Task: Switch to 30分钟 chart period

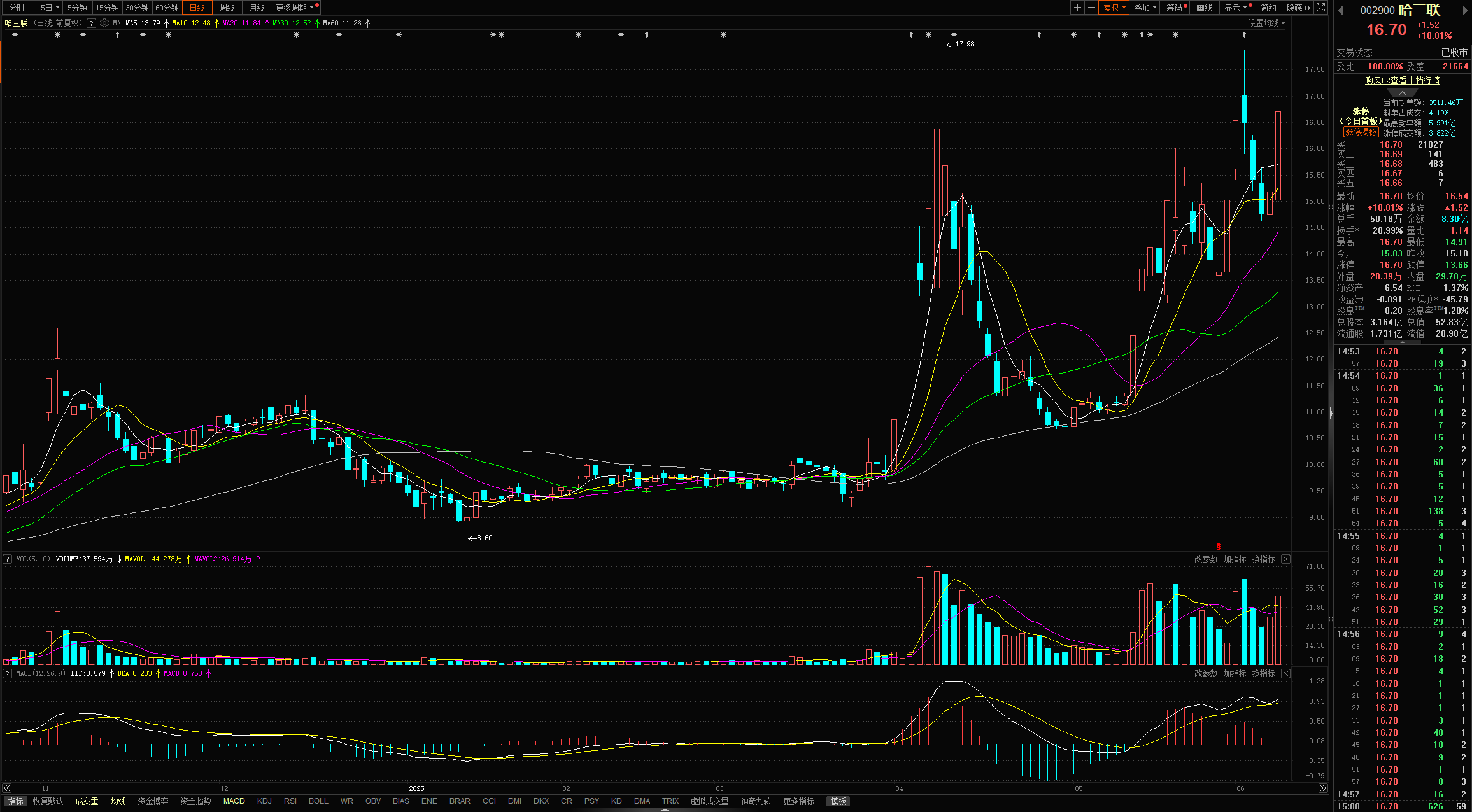Action: 137,8
